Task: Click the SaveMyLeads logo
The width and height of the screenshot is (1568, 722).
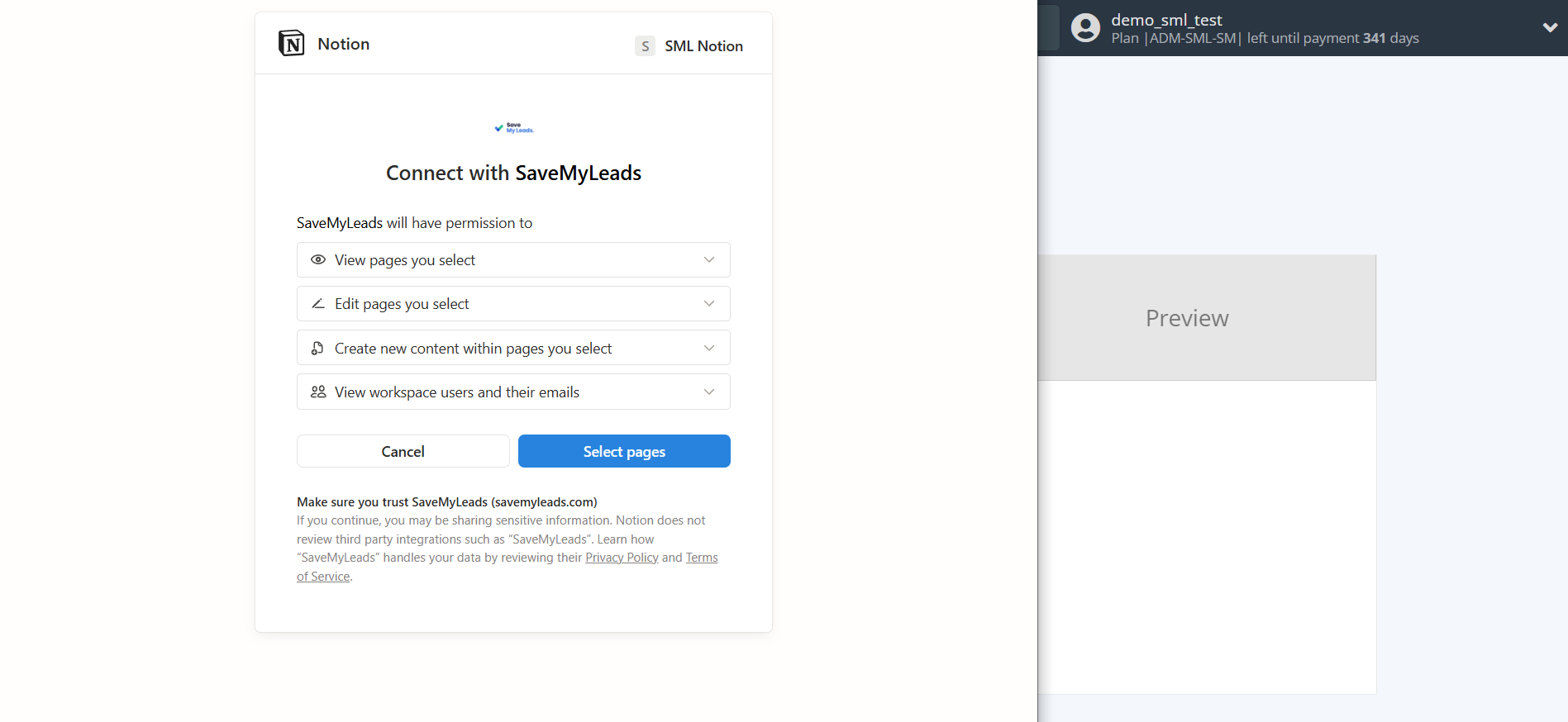Action: coord(513,128)
